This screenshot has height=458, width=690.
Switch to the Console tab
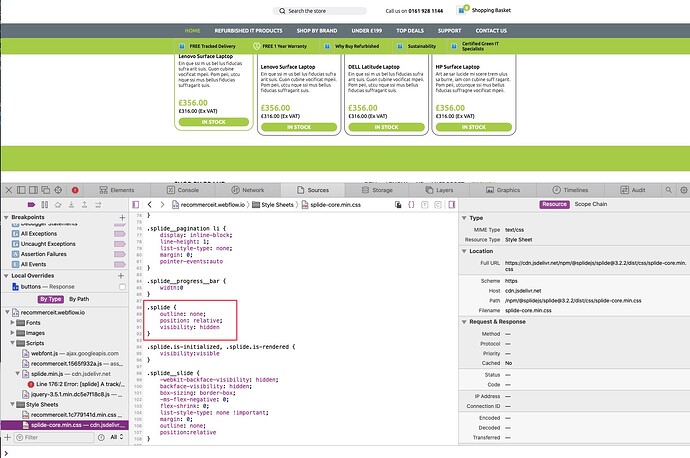pyautogui.click(x=183, y=190)
